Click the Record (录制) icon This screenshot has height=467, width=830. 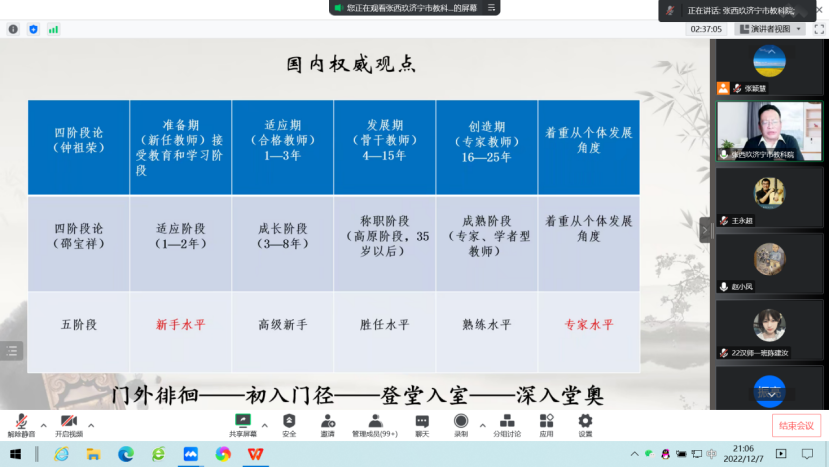[x=461, y=422]
